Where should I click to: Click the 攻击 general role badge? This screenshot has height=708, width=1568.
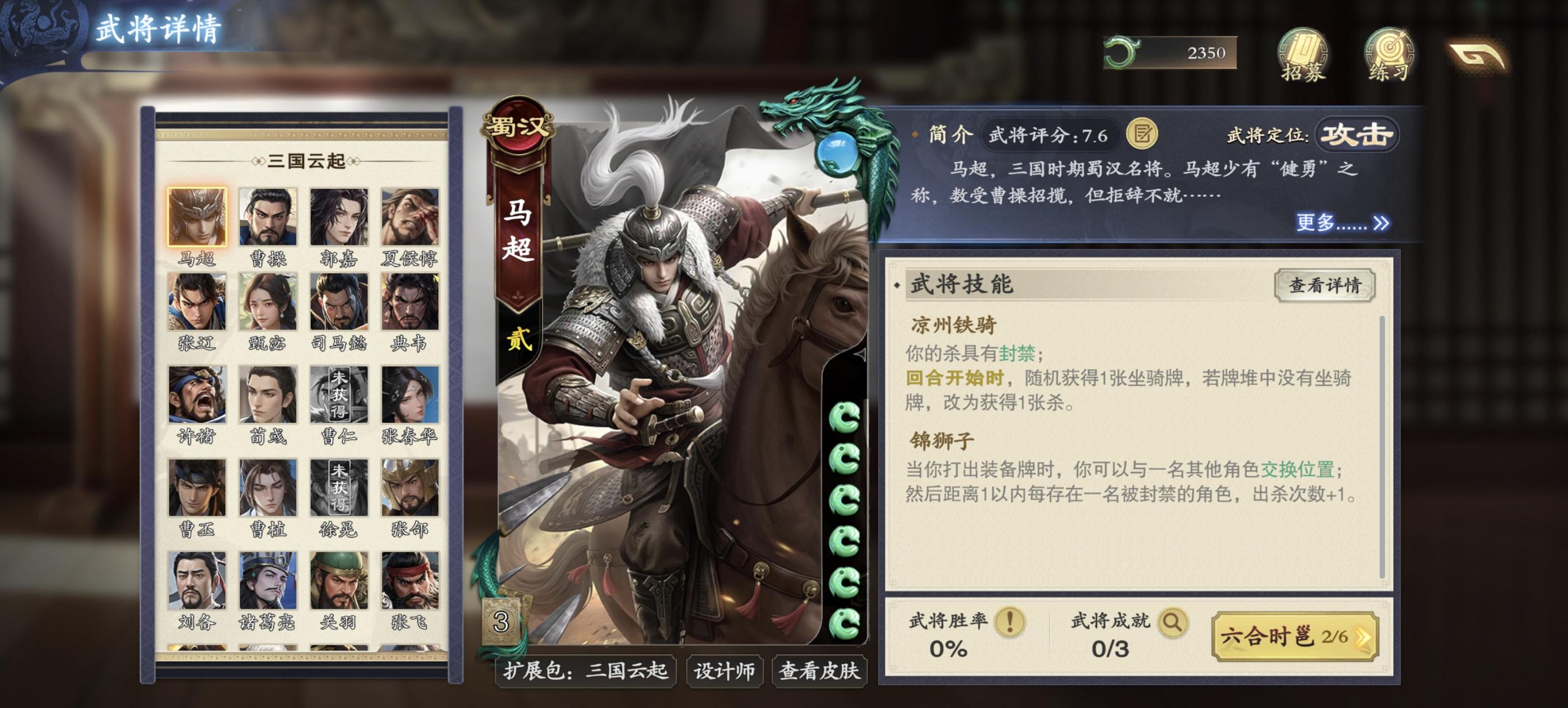pyautogui.click(x=1356, y=134)
